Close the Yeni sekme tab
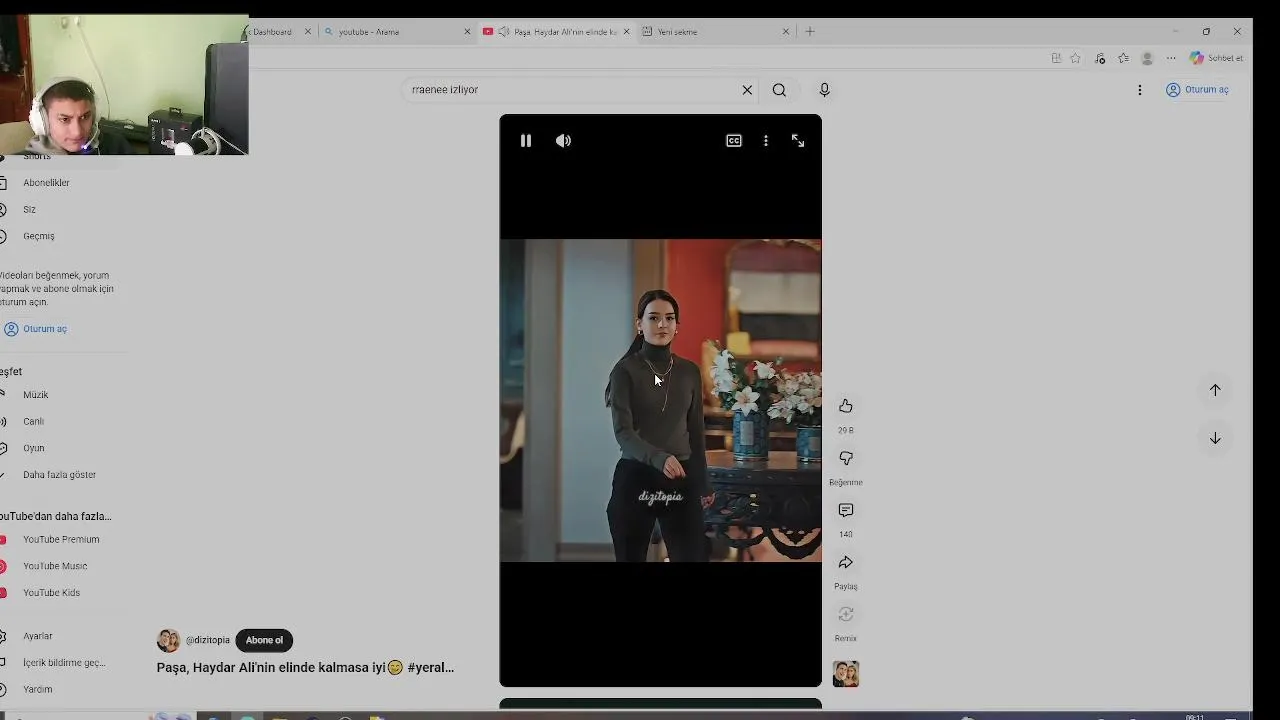Viewport: 1280px width, 720px height. click(x=786, y=32)
